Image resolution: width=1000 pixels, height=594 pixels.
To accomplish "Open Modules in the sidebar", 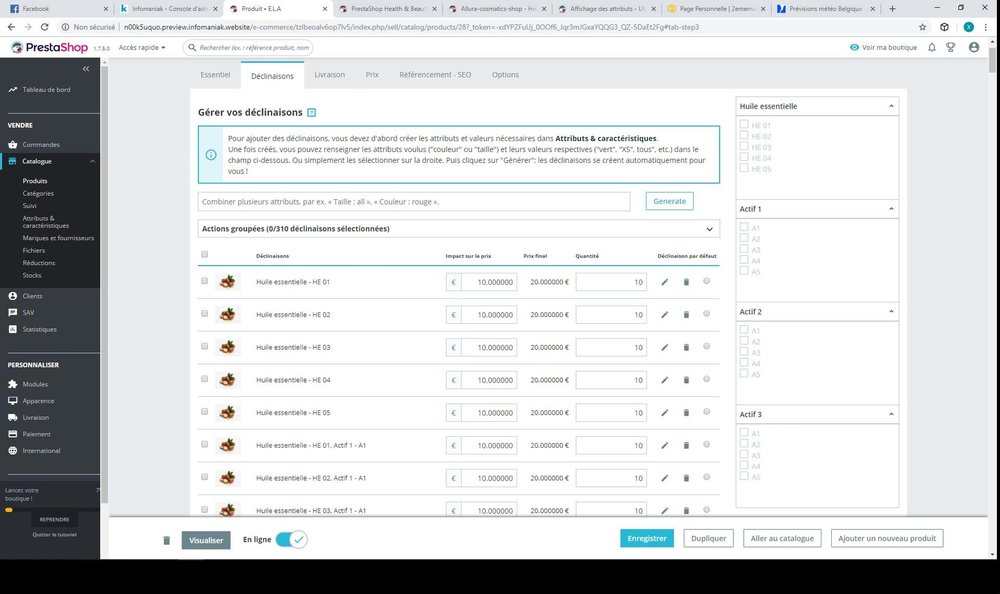I will tap(35, 384).
